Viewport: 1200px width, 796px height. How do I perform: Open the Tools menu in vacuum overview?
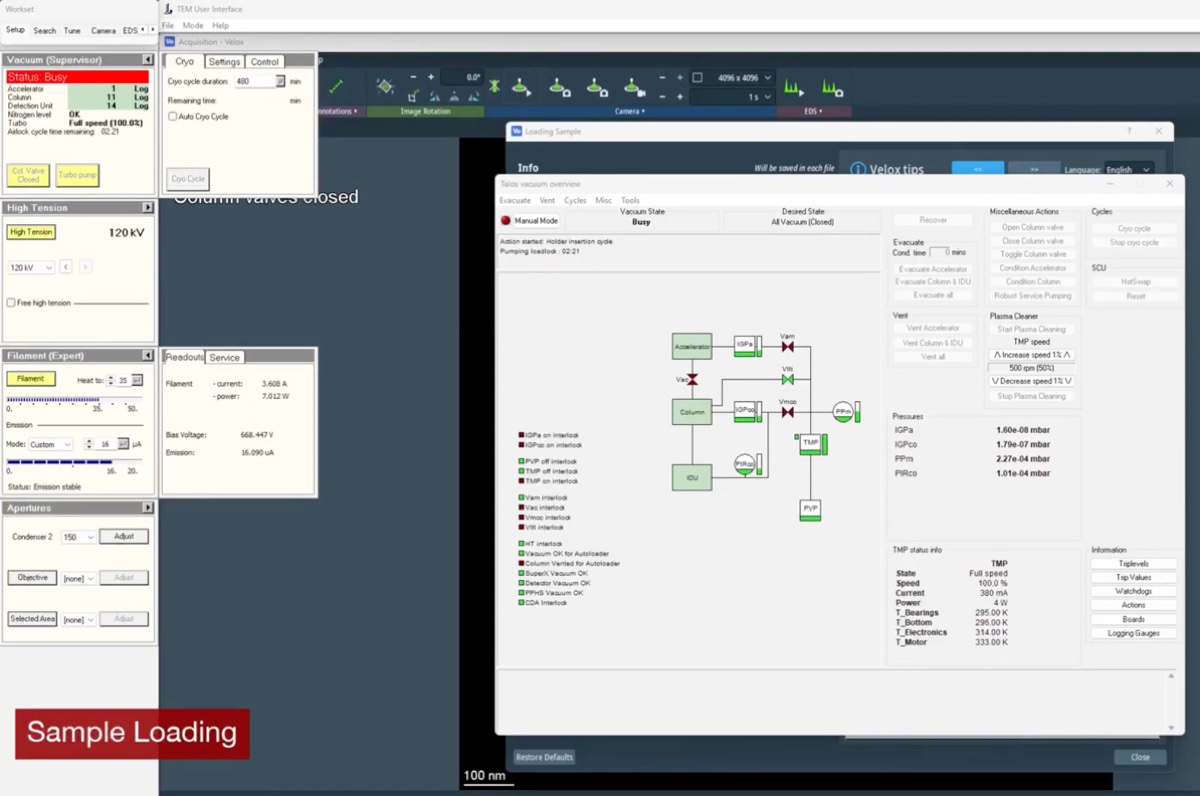point(630,200)
